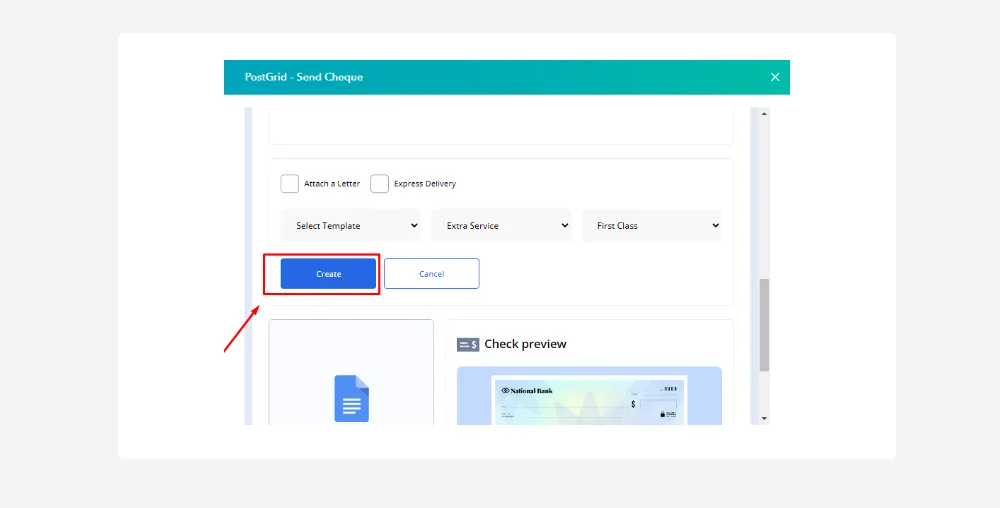Click the Check preview cheque icon
The width and height of the screenshot is (1000, 508).
point(468,344)
